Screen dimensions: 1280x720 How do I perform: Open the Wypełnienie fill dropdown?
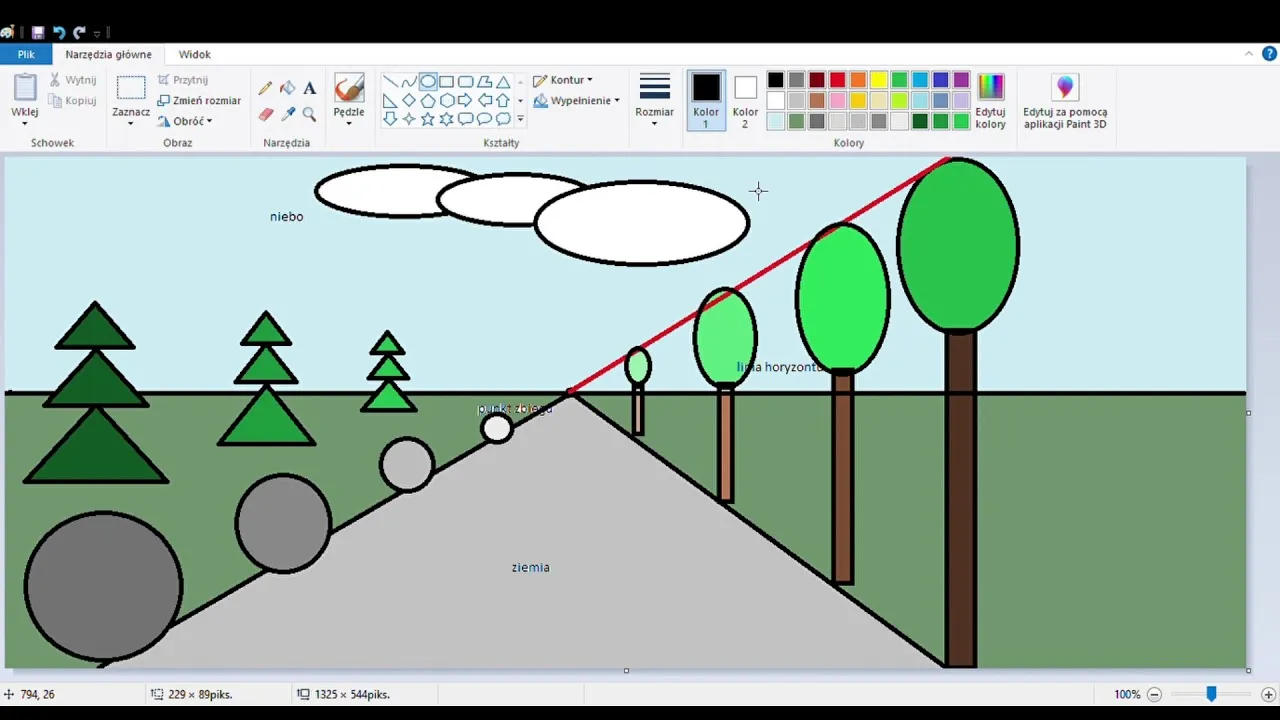(x=577, y=100)
